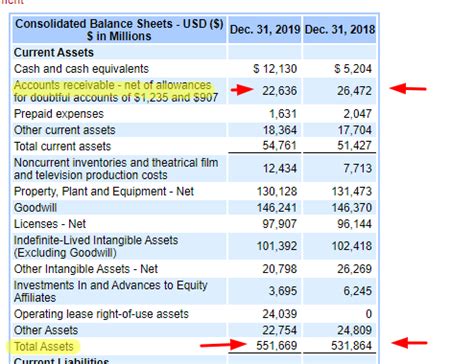Click the 12,434 noncurrent inventories value
The height and width of the screenshot is (364, 474).
coord(280,169)
